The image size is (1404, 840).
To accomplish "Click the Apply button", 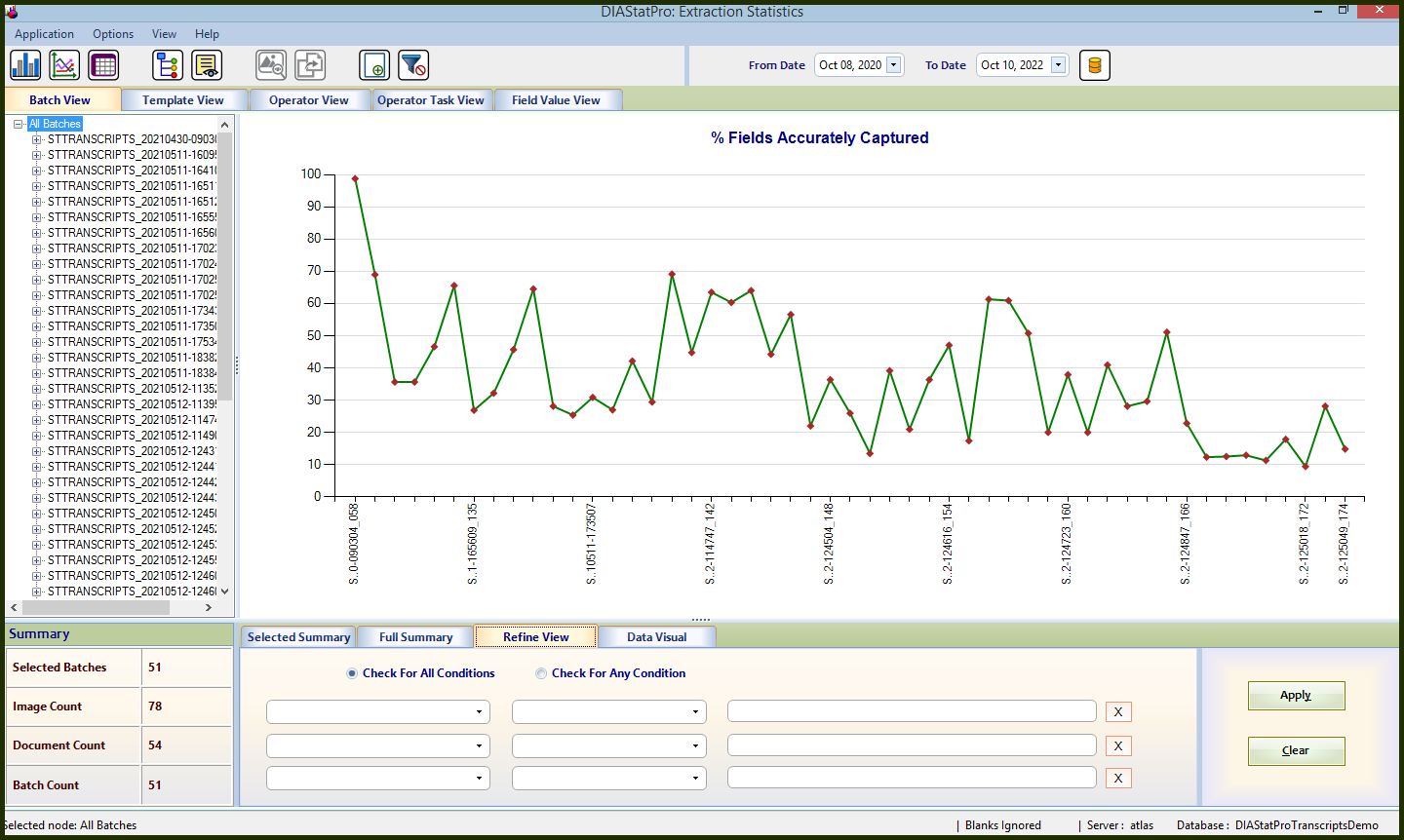I will coord(1296,696).
